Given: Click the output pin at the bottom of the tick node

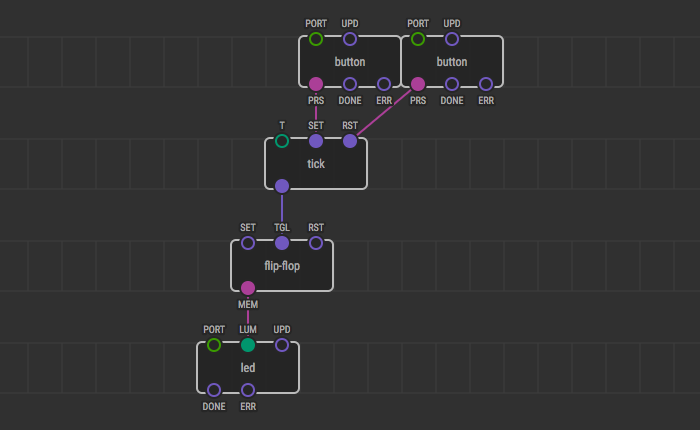Looking at the screenshot, I should pos(282,186).
